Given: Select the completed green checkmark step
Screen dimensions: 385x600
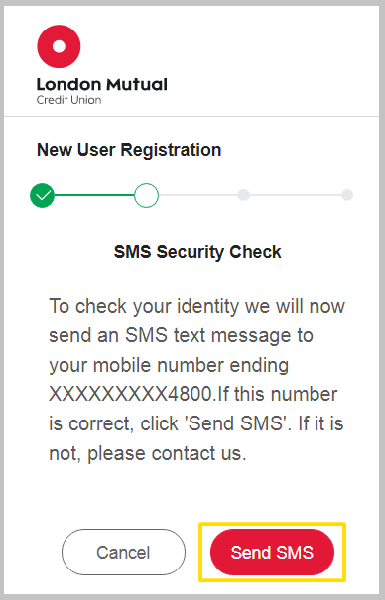Looking at the screenshot, I should (42, 195).
